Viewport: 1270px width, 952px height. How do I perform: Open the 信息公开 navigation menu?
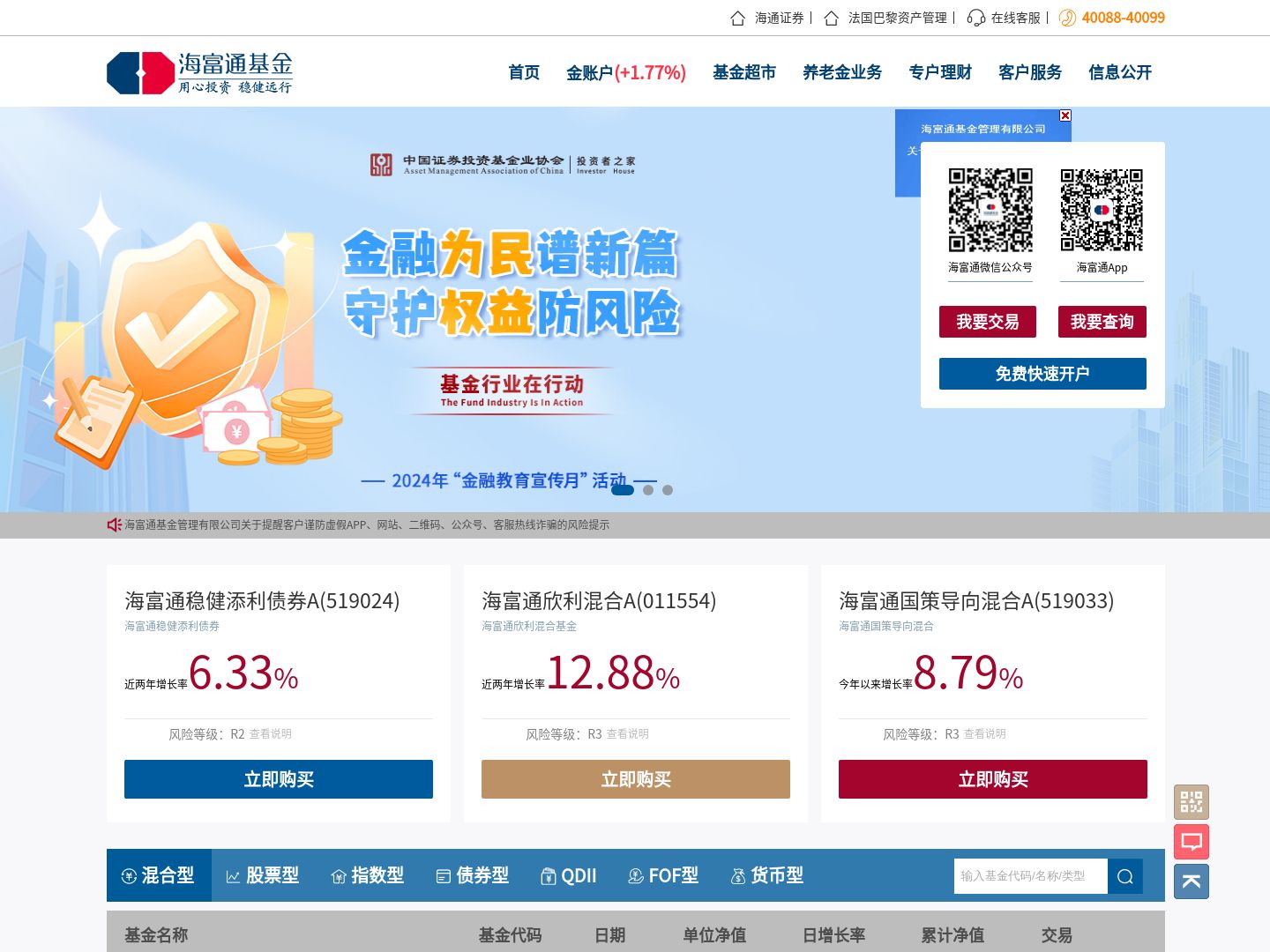(1120, 72)
